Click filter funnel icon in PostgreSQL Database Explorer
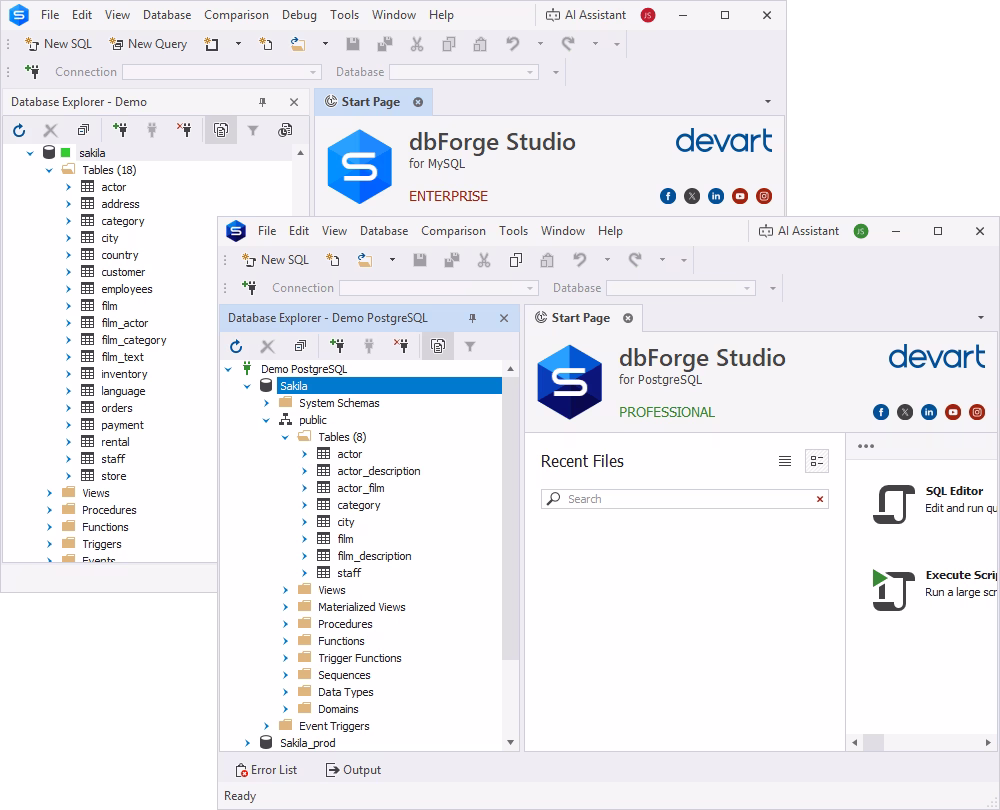 click(x=470, y=346)
